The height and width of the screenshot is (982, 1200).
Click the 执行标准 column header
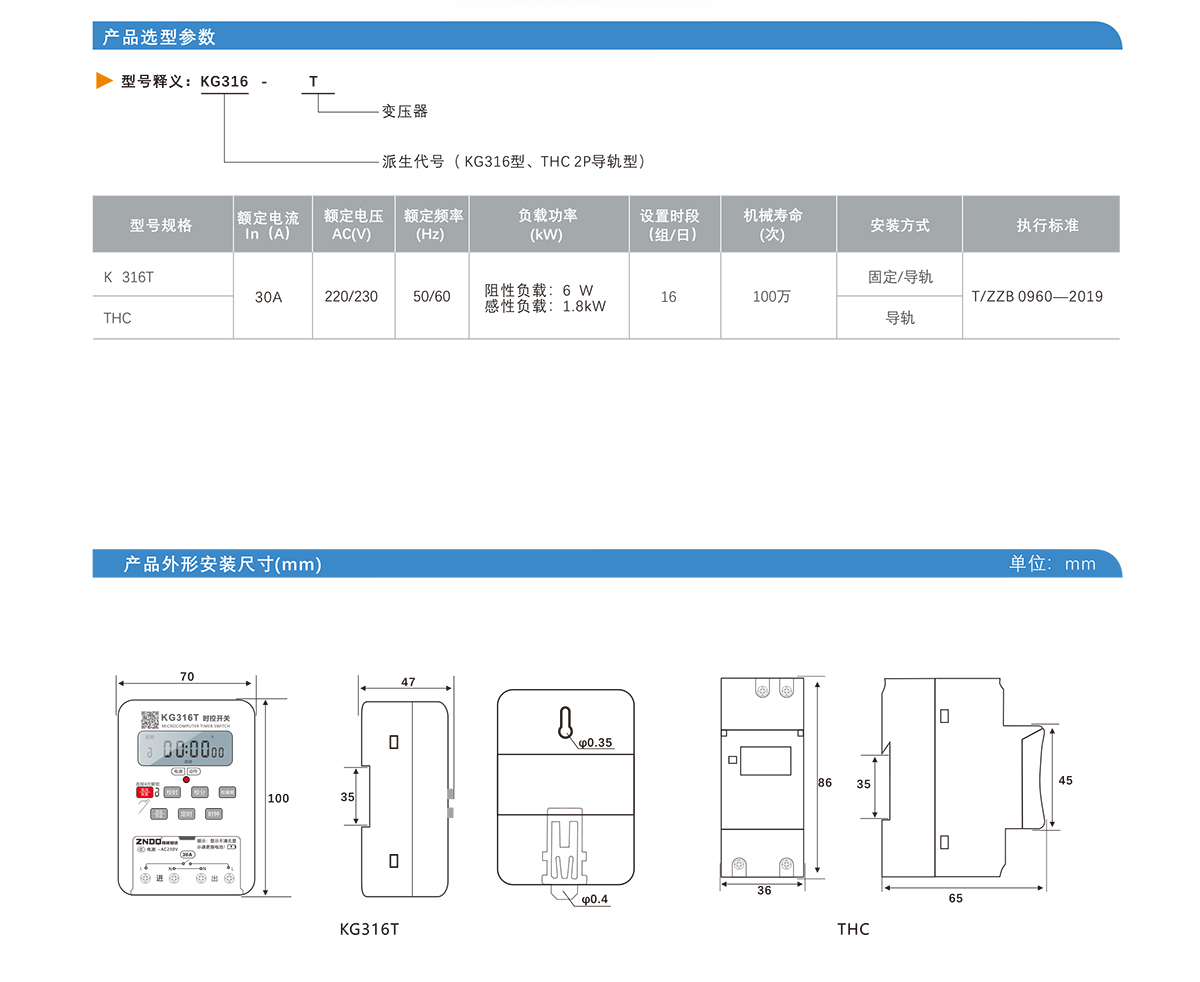tap(1040, 225)
